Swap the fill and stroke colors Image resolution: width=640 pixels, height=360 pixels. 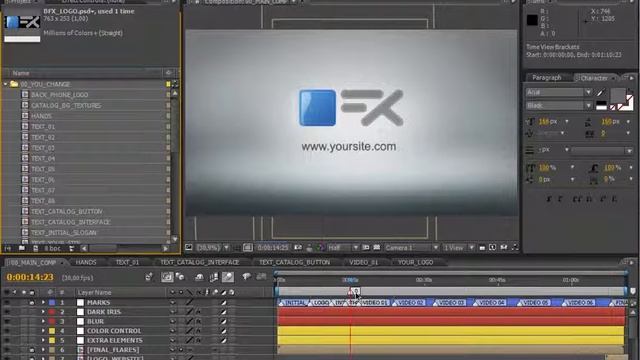coord(631,91)
